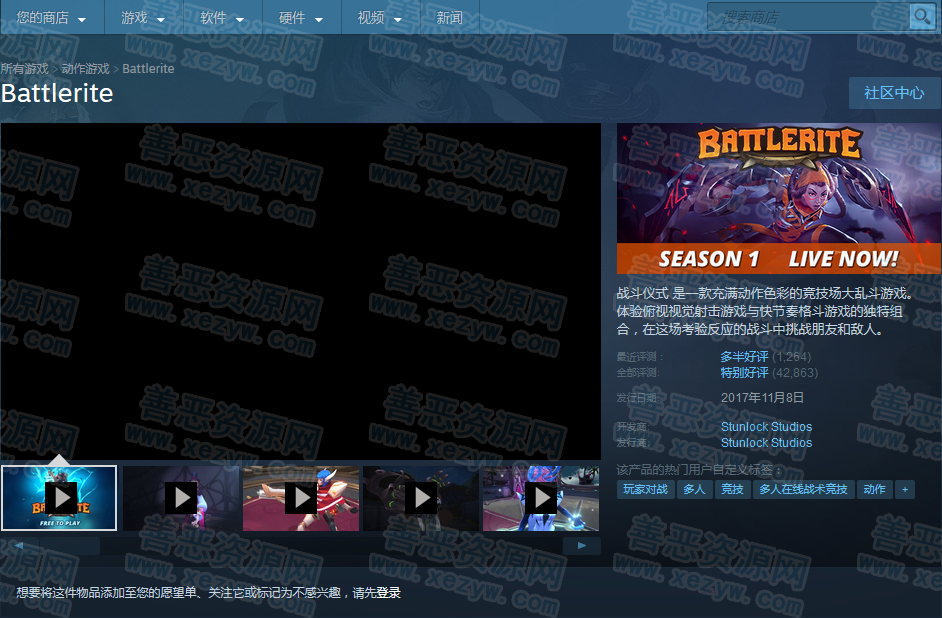The height and width of the screenshot is (618, 942).
Task: Play the fifth video thumbnail
Action: click(x=541, y=497)
